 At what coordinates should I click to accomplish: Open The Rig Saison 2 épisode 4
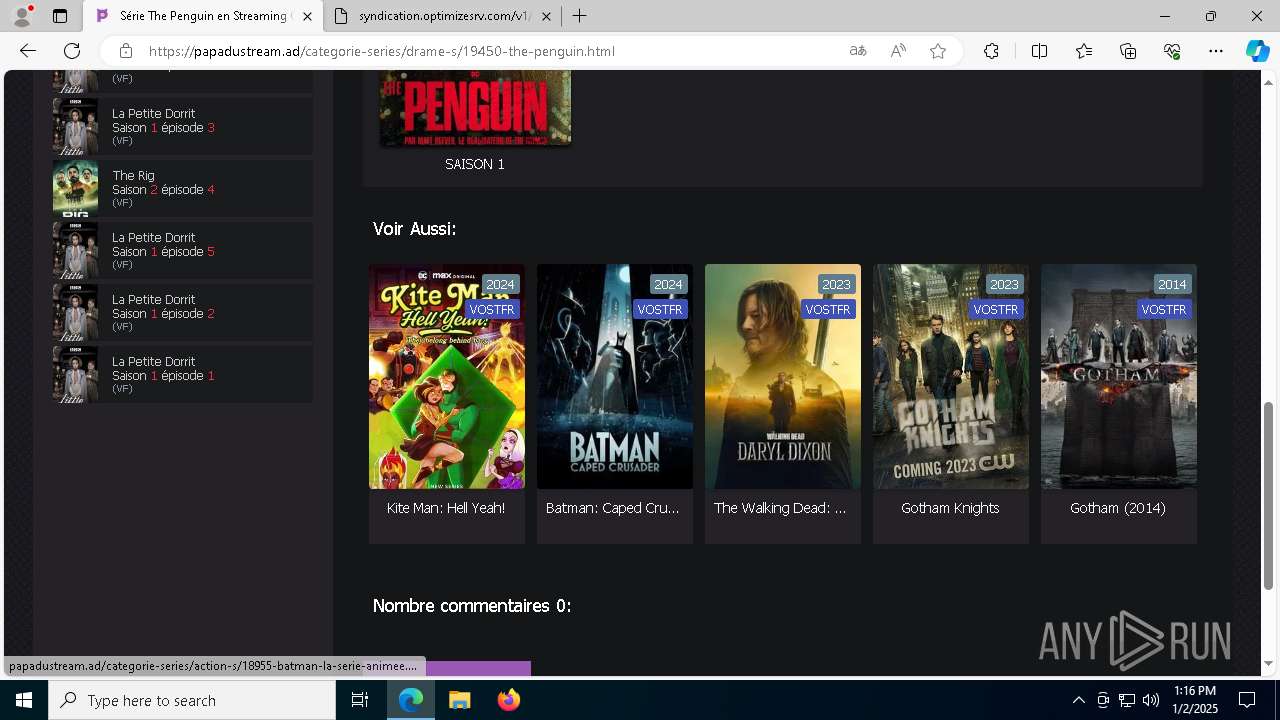pos(183,188)
